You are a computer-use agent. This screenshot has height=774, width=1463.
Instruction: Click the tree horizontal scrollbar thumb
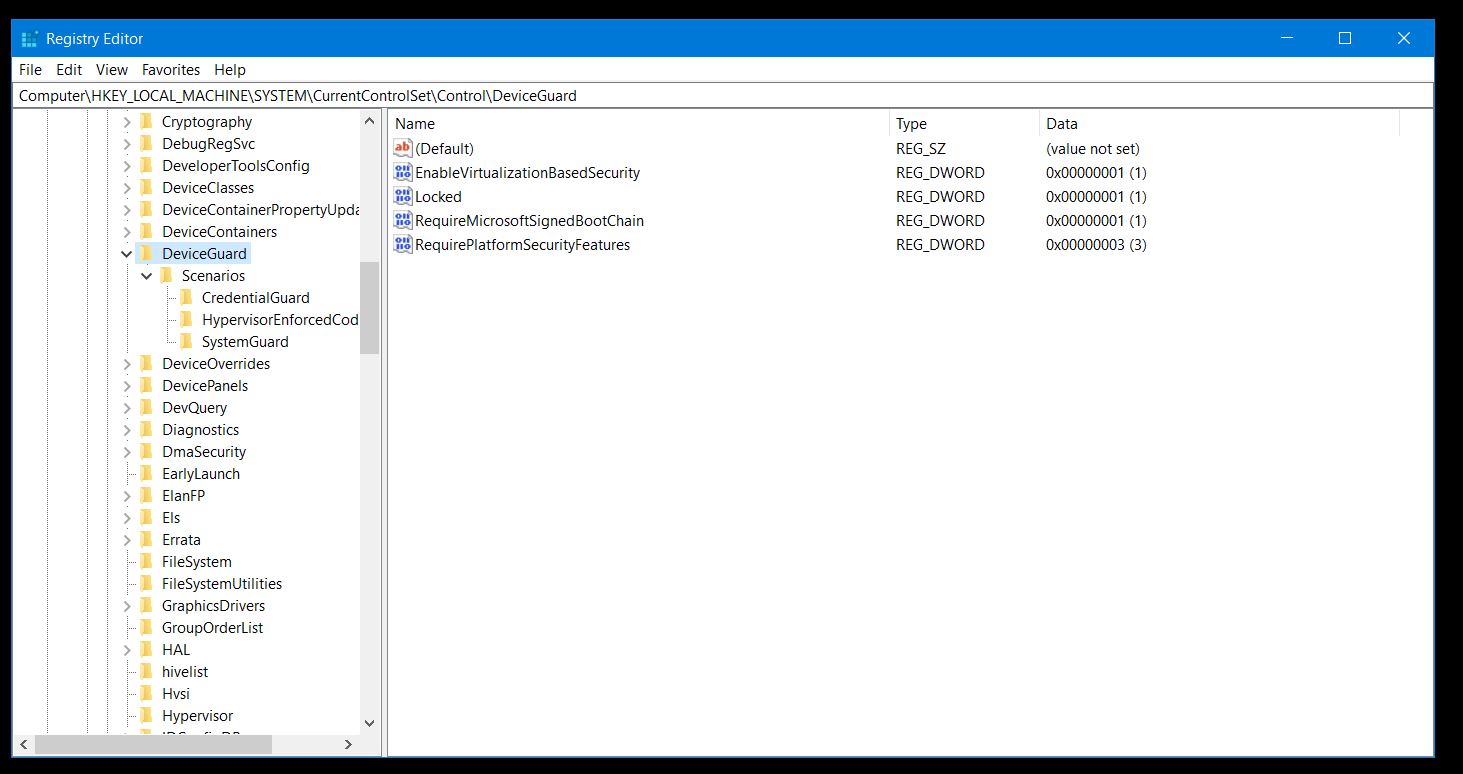click(x=153, y=745)
